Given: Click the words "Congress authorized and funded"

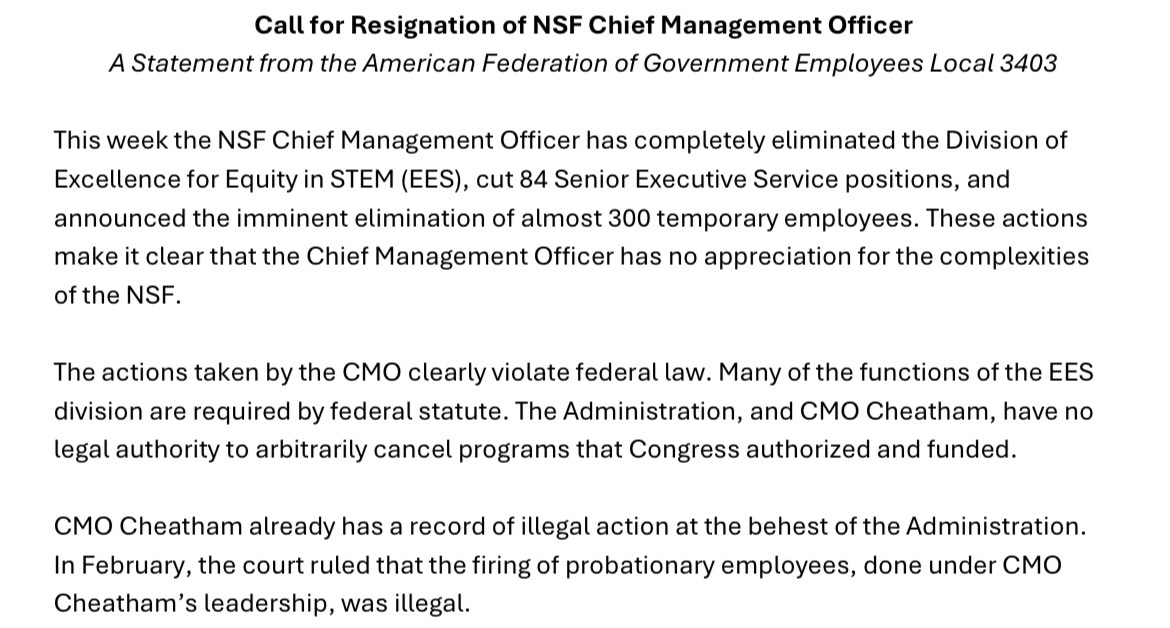Looking at the screenshot, I should tap(822, 450).
